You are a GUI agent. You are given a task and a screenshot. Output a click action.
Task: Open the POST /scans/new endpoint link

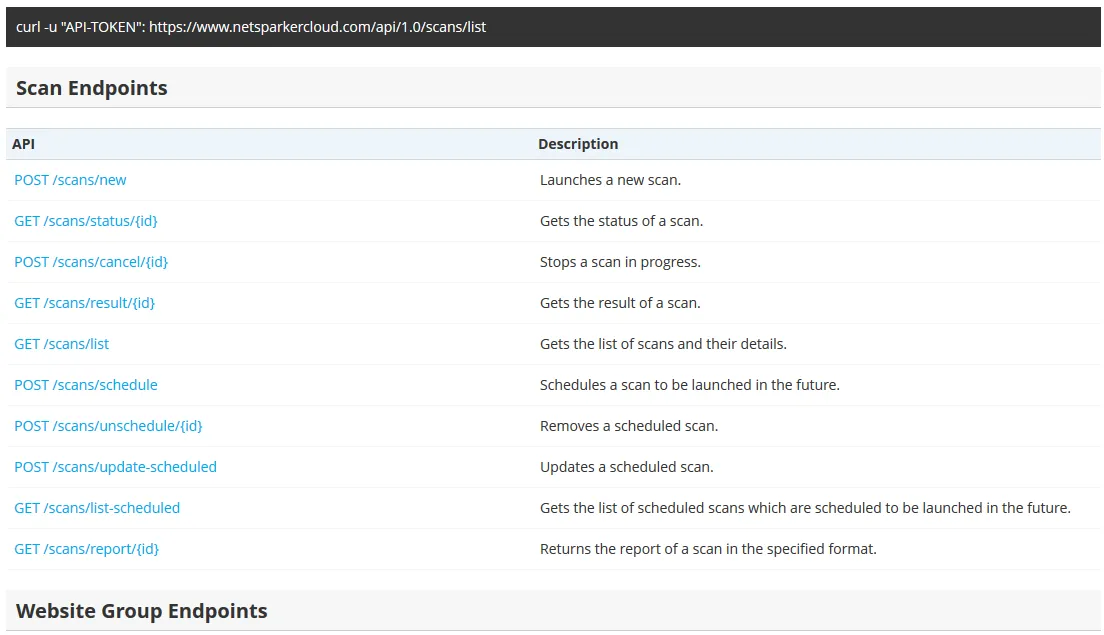[x=70, y=180]
